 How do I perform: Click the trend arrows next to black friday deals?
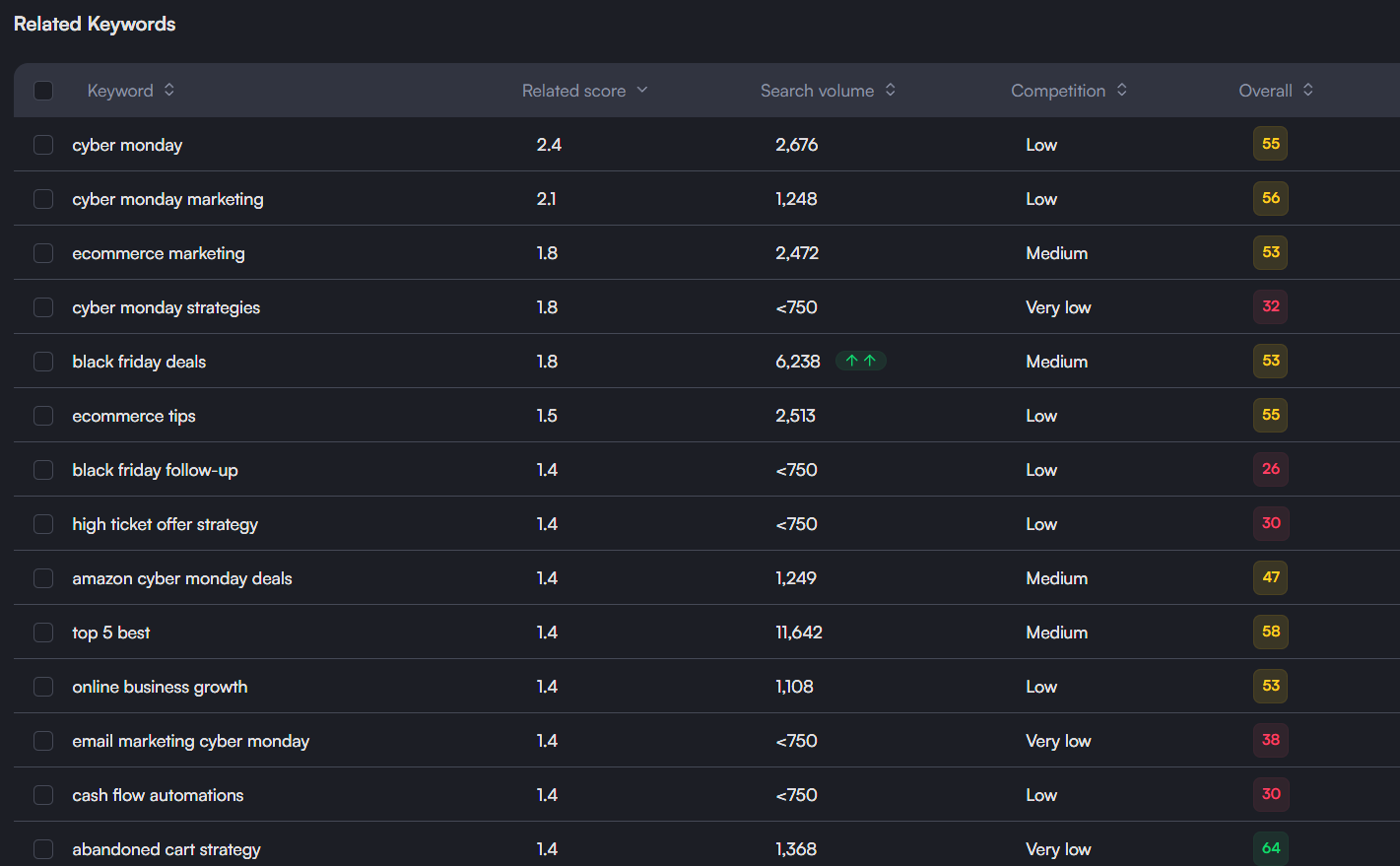pos(860,361)
